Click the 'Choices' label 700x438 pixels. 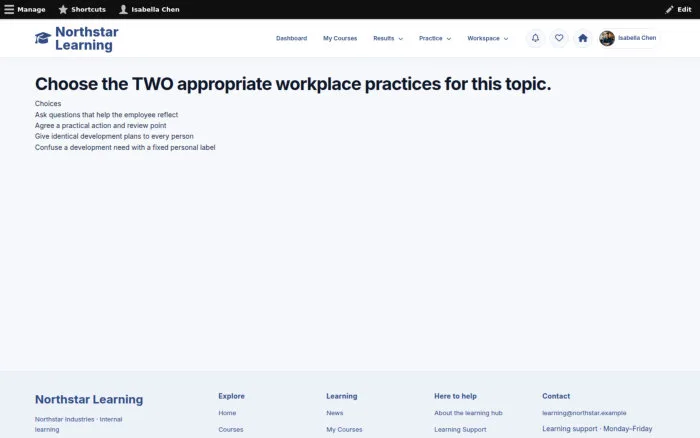[x=48, y=104]
